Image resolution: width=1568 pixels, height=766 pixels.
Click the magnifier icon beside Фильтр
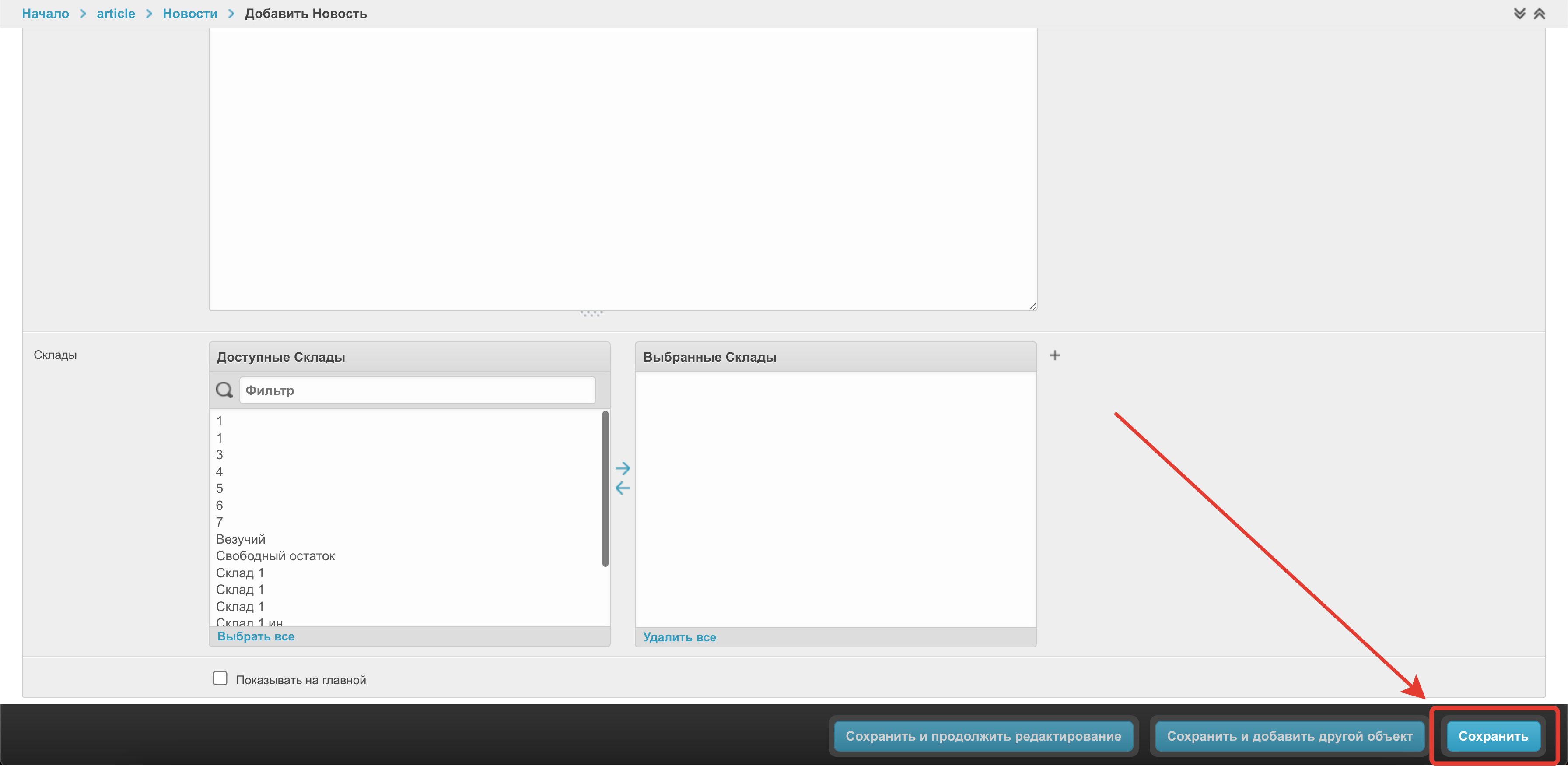[x=224, y=390]
